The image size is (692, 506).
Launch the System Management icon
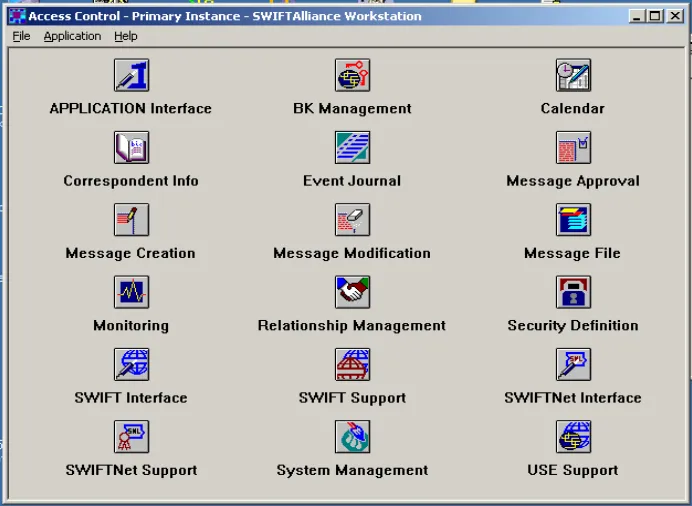click(x=352, y=437)
